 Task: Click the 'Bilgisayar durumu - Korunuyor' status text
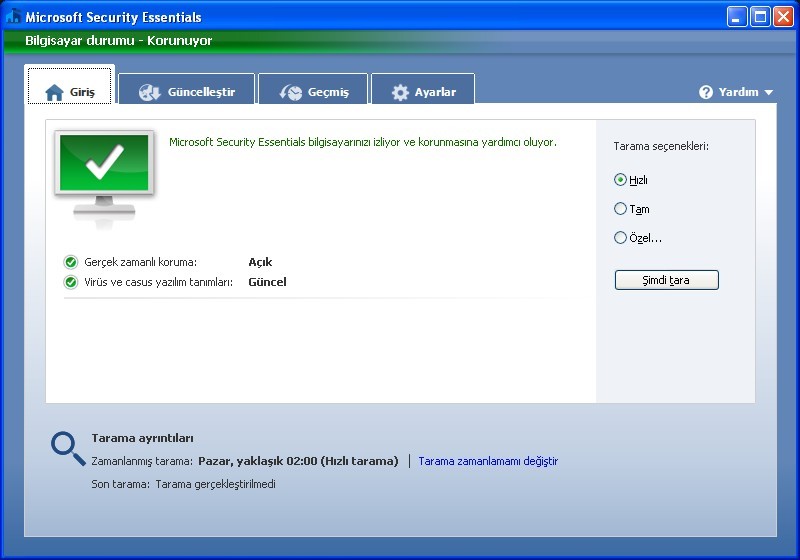click(x=118, y=41)
